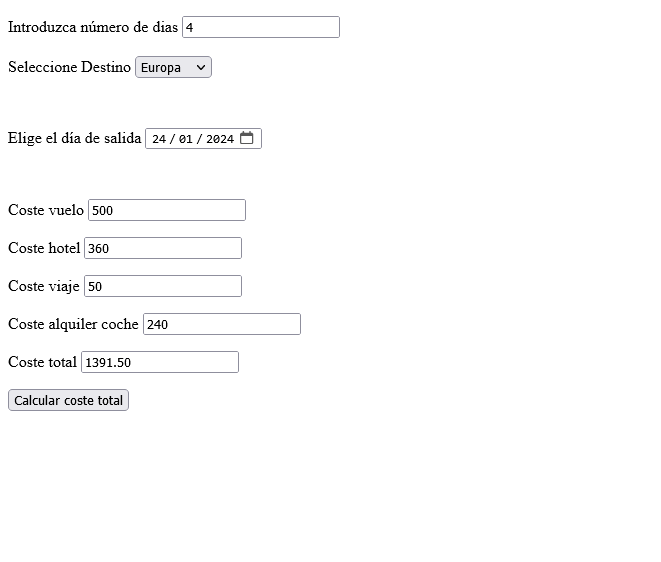
Task: Click into the Coste viaje field
Action: click(x=162, y=286)
